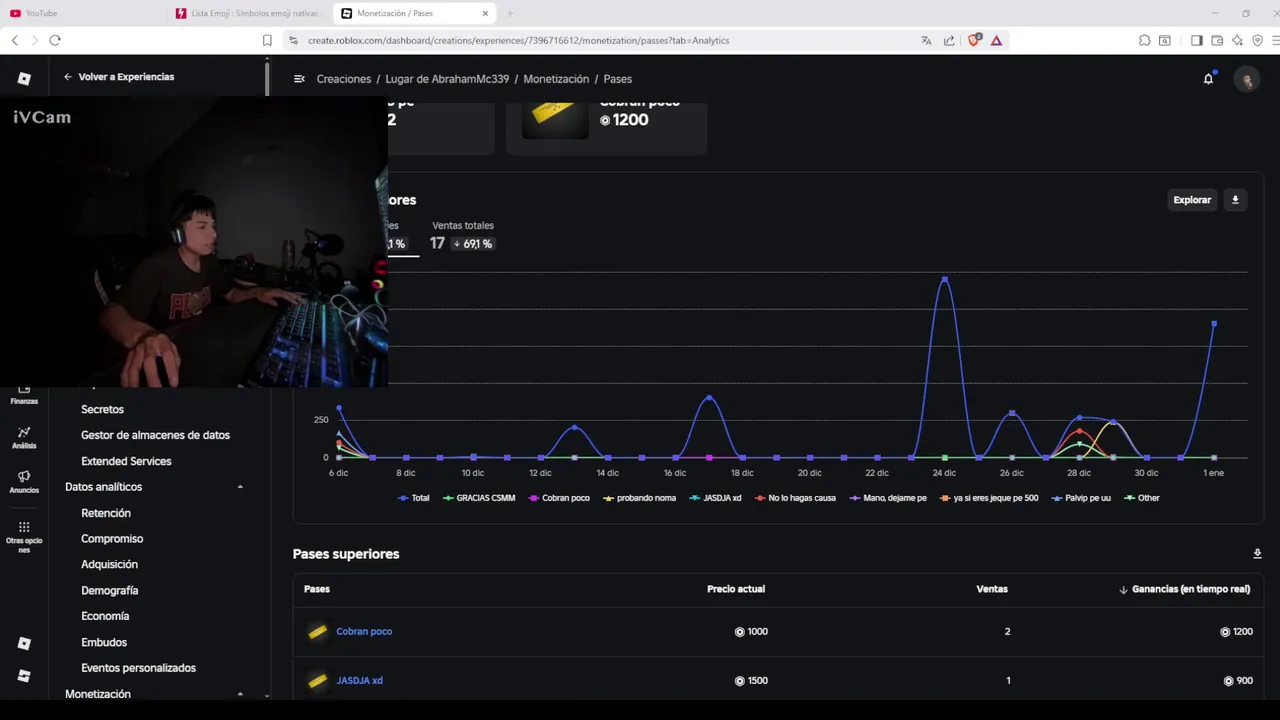This screenshot has height=720, width=1280.
Task: Toggle the browser sidebar panel icon
Action: 1196,40
